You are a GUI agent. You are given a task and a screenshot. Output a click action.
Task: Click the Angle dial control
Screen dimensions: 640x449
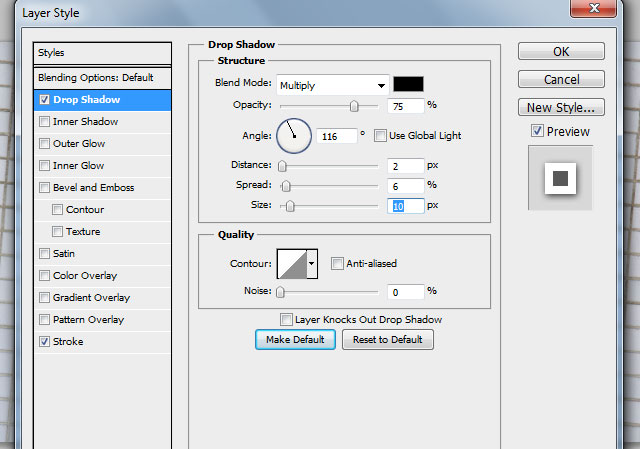(x=294, y=136)
